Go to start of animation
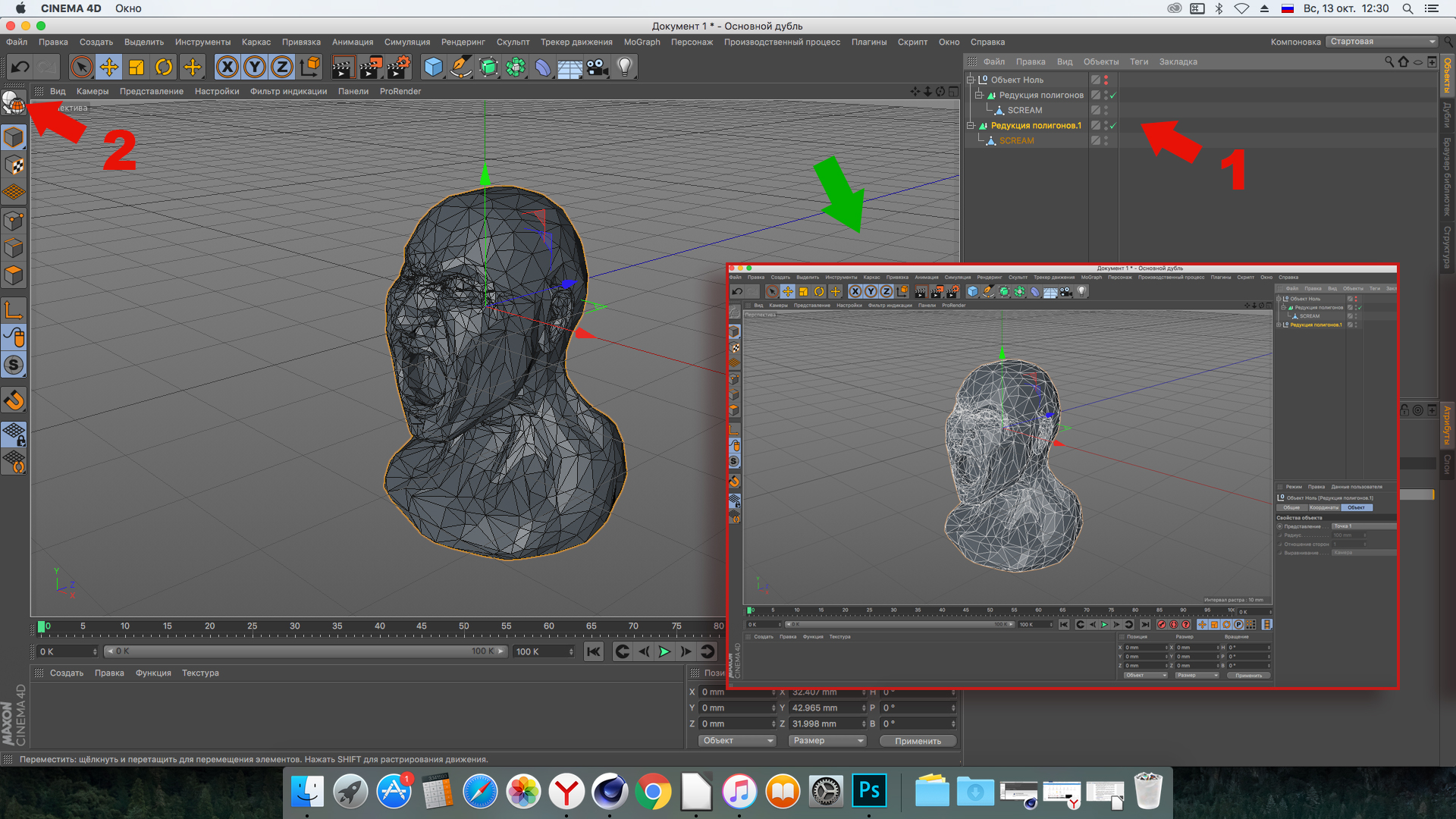Image resolution: width=1456 pixels, height=819 pixels. pyautogui.click(x=594, y=651)
